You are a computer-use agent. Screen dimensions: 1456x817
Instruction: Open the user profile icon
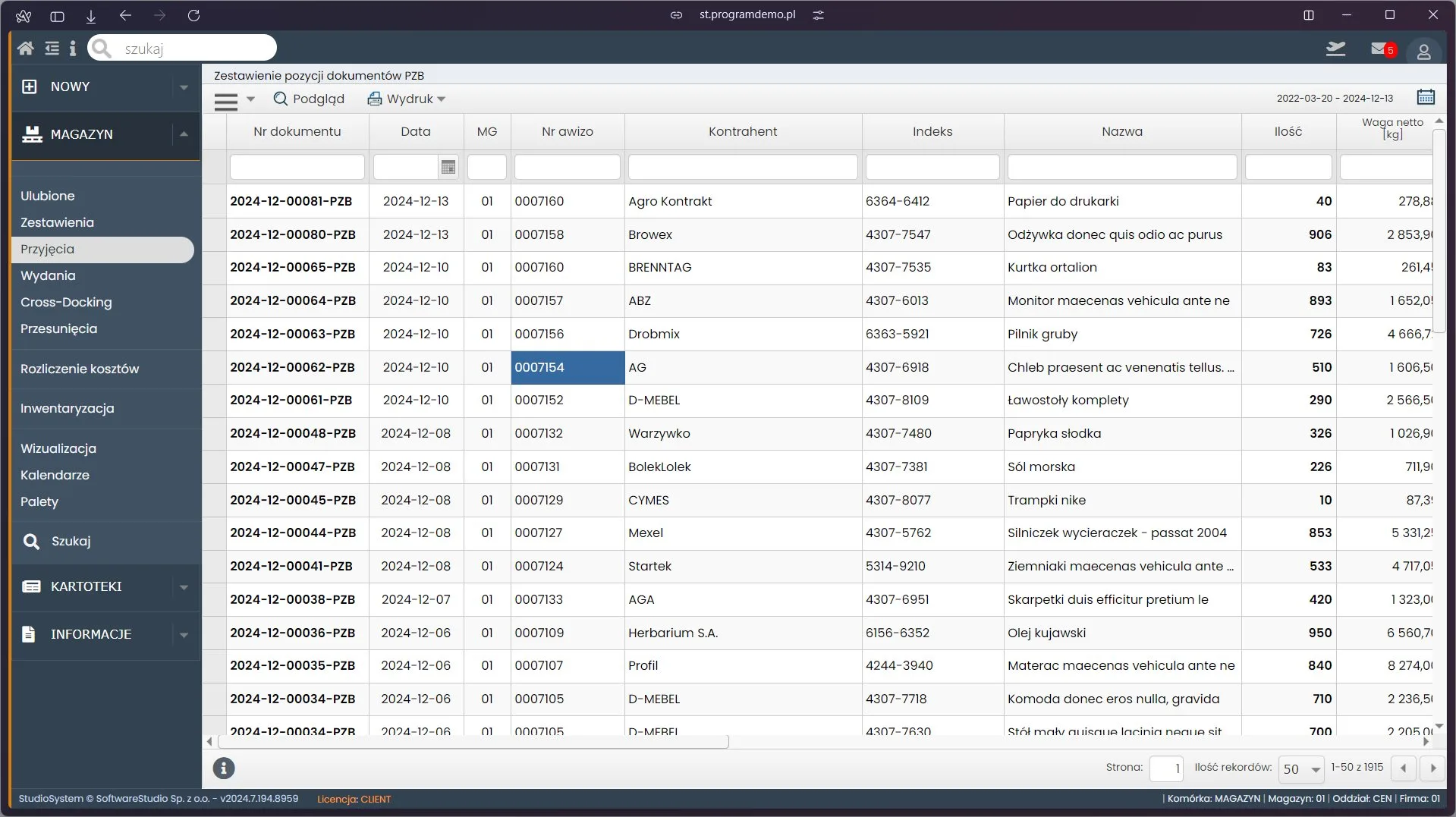1423,52
